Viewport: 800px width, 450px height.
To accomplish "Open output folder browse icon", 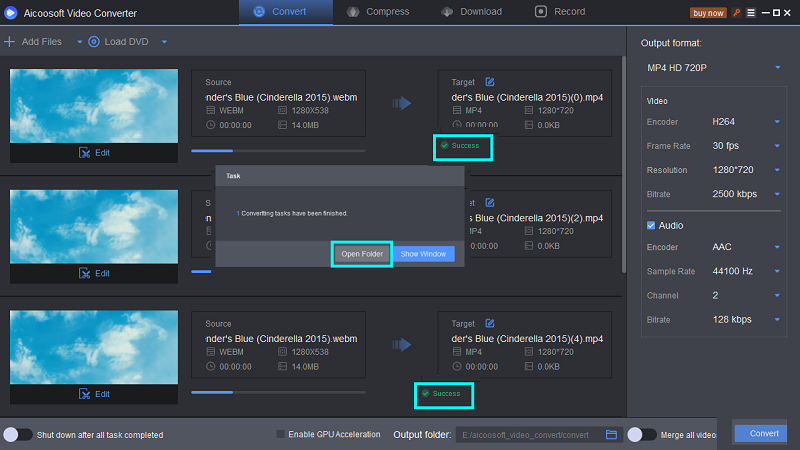I will (x=611, y=435).
